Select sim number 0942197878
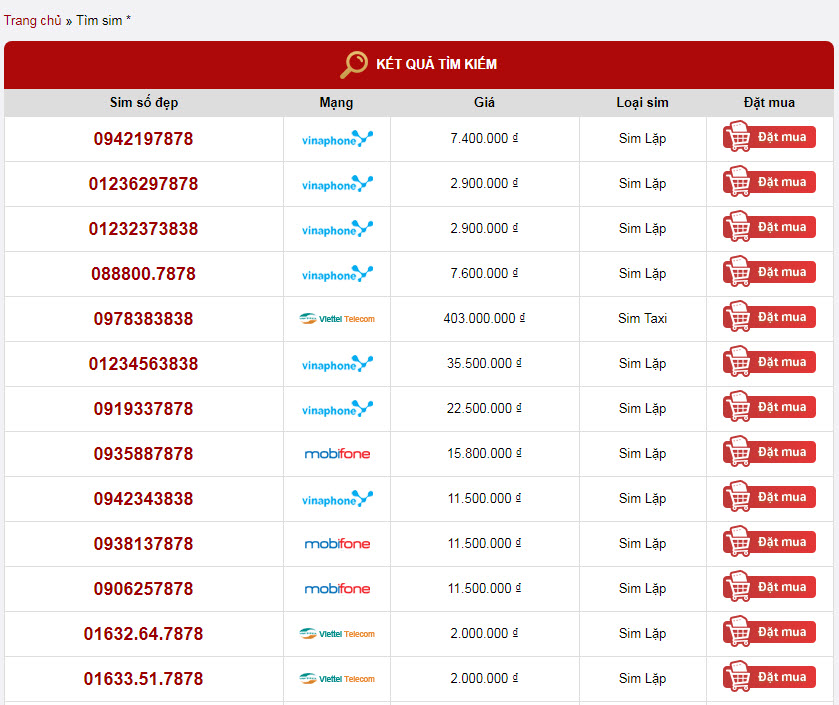This screenshot has height=705, width=839. click(143, 139)
